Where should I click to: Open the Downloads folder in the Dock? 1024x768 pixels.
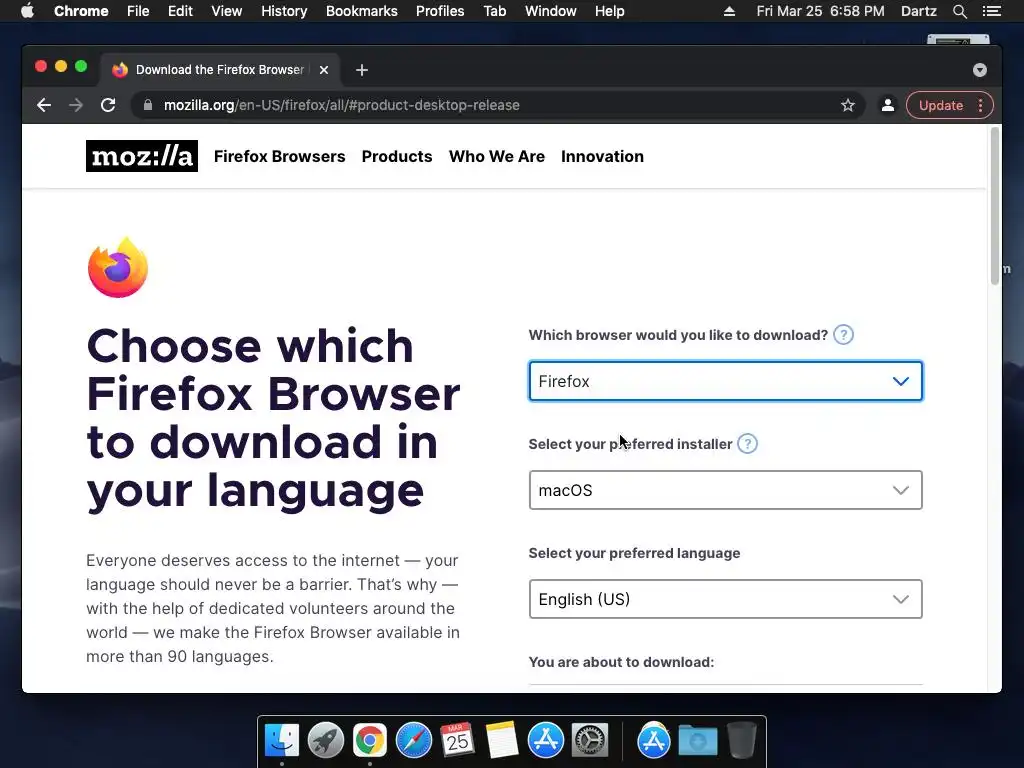click(x=697, y=741)
